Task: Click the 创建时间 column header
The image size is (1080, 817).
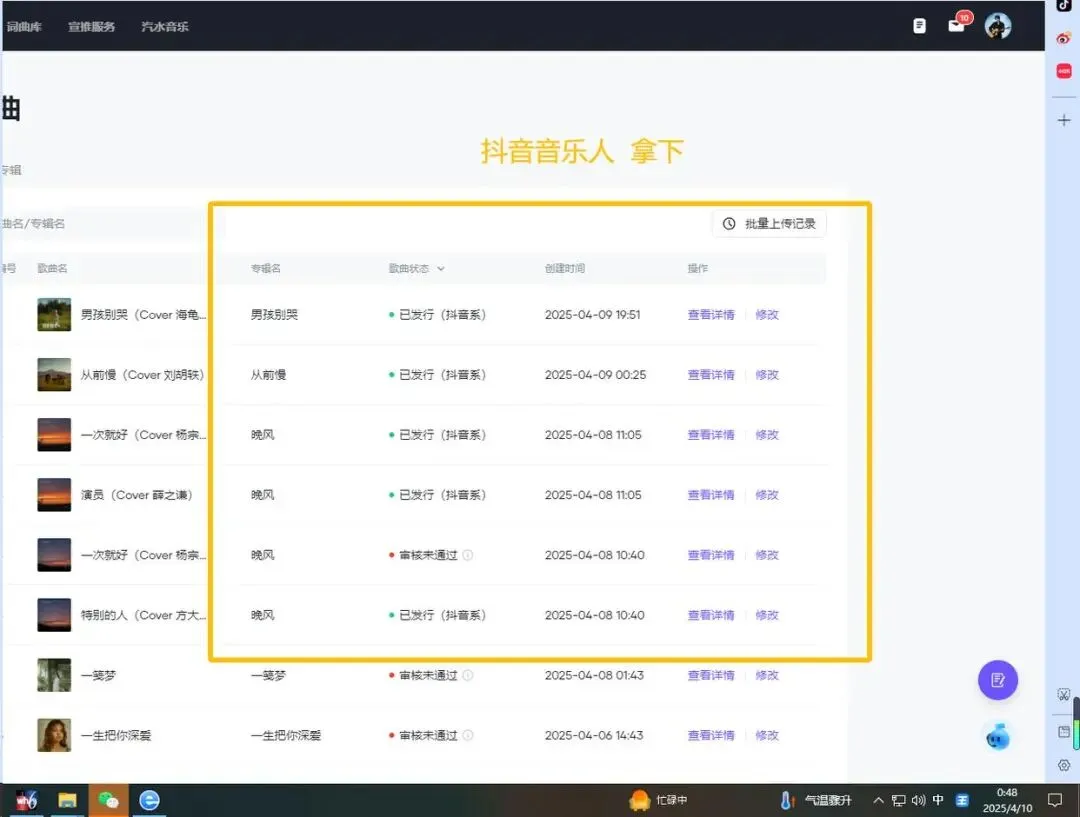Action: 565,269
